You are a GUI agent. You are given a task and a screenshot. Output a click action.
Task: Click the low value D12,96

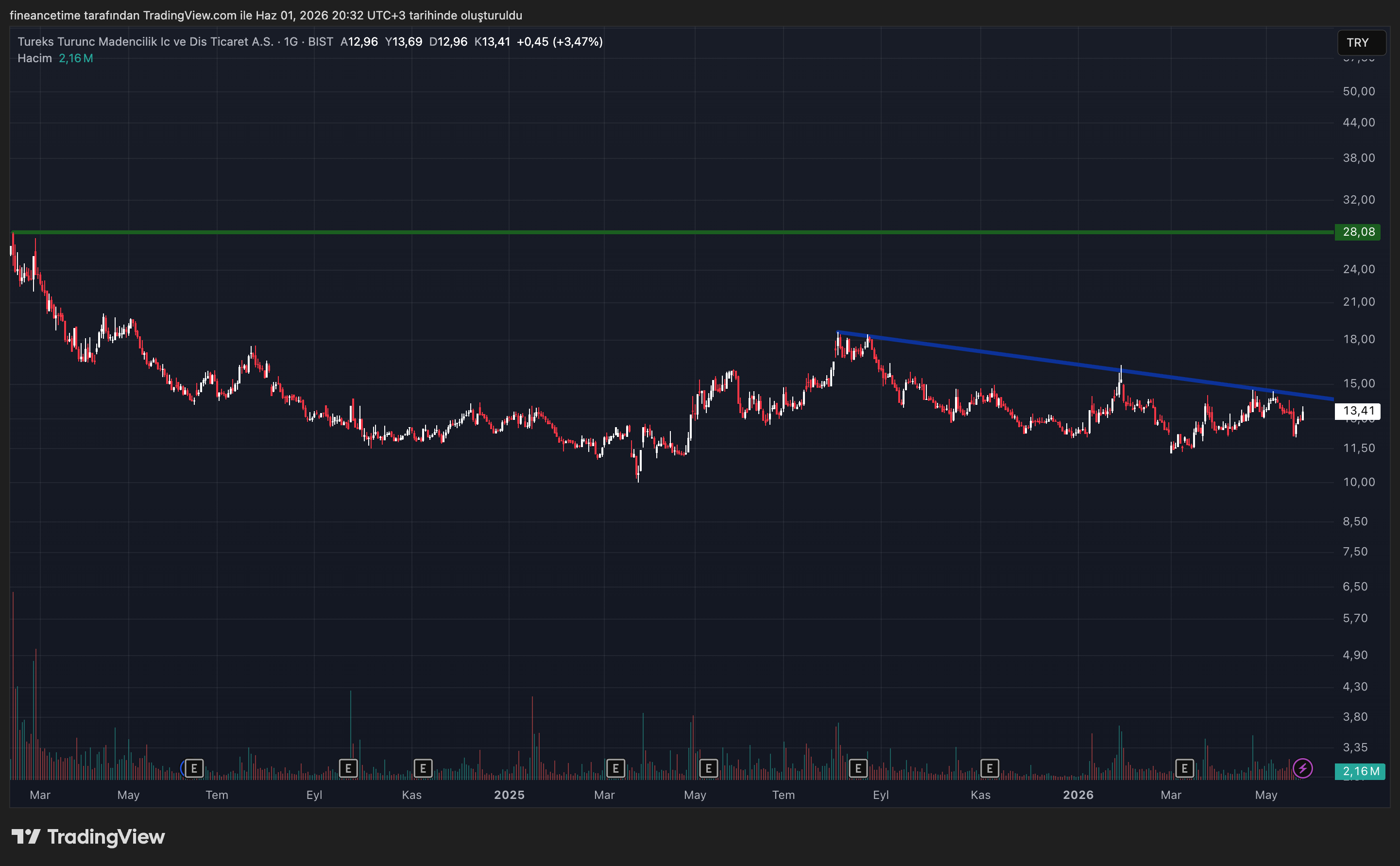[448, 42]
